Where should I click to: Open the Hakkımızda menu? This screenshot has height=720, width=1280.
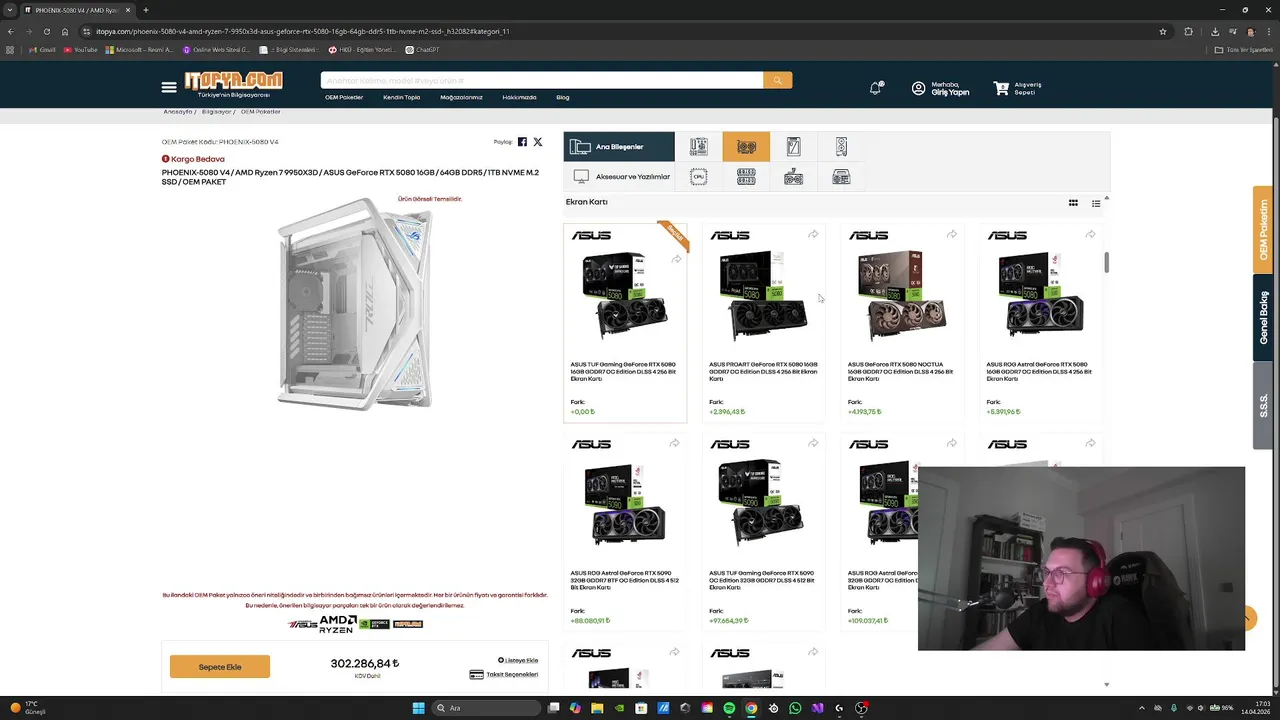[x=519, y=97]
